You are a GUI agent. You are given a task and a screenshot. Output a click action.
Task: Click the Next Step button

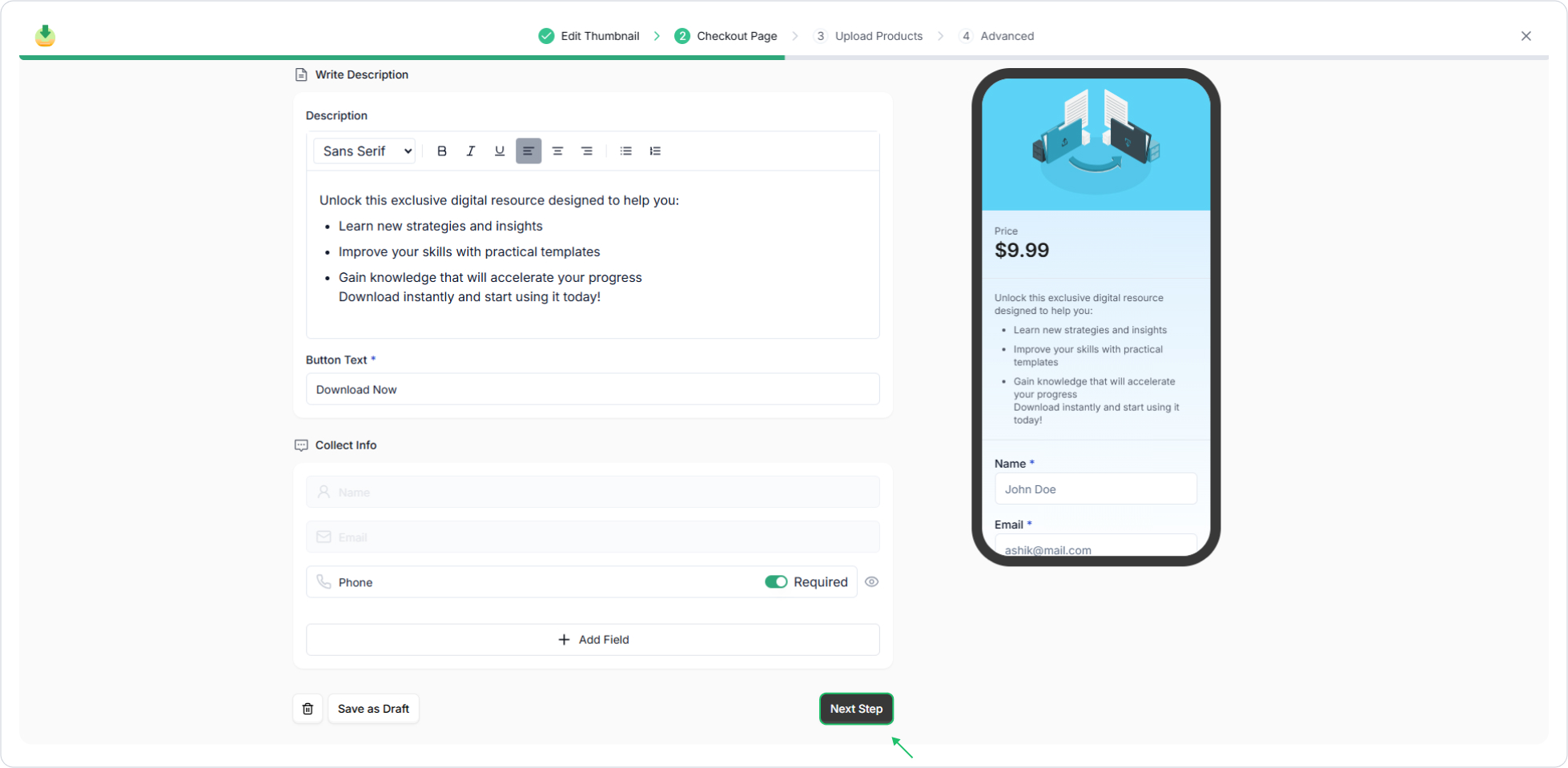855,709
